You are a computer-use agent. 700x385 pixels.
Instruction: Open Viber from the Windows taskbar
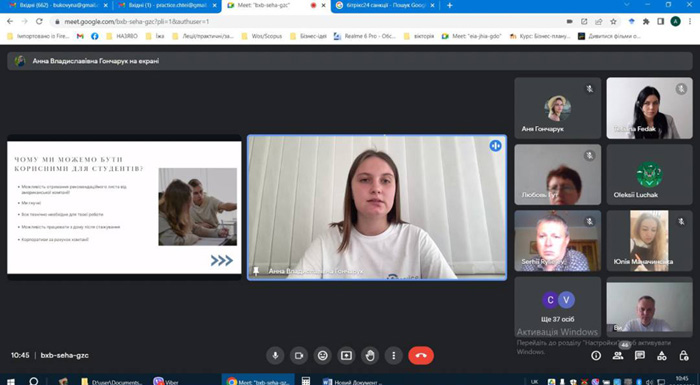[166, 381]
